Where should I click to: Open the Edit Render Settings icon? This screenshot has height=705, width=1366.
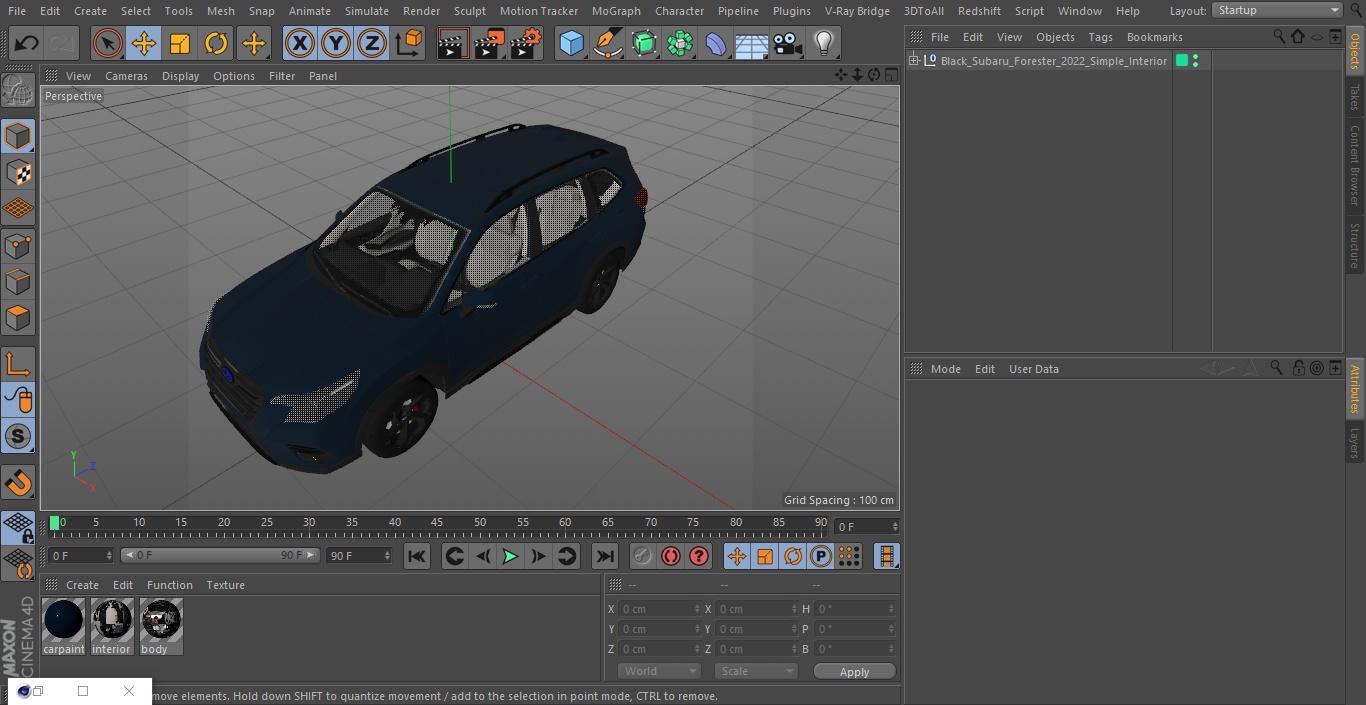point(526,43)
